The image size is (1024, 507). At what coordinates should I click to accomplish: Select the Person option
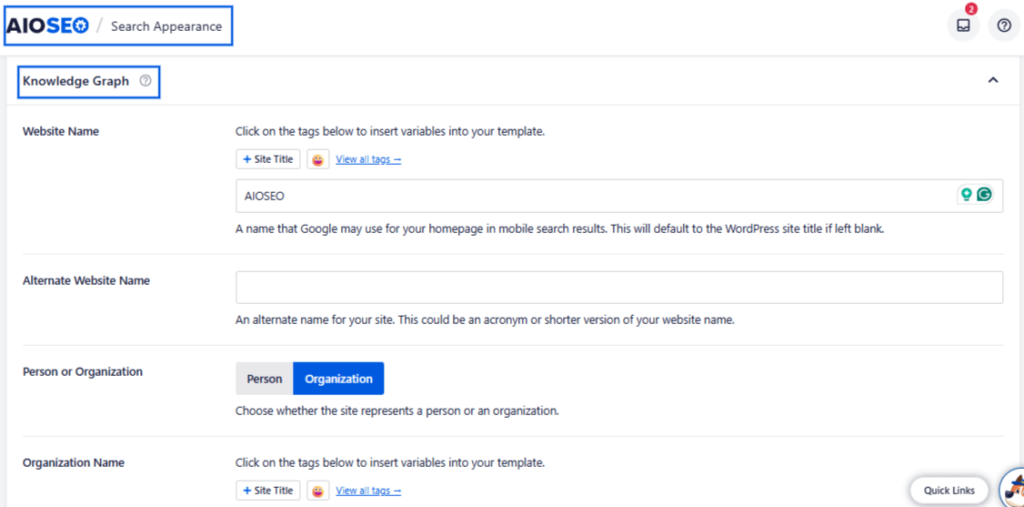tap(264, 379)
